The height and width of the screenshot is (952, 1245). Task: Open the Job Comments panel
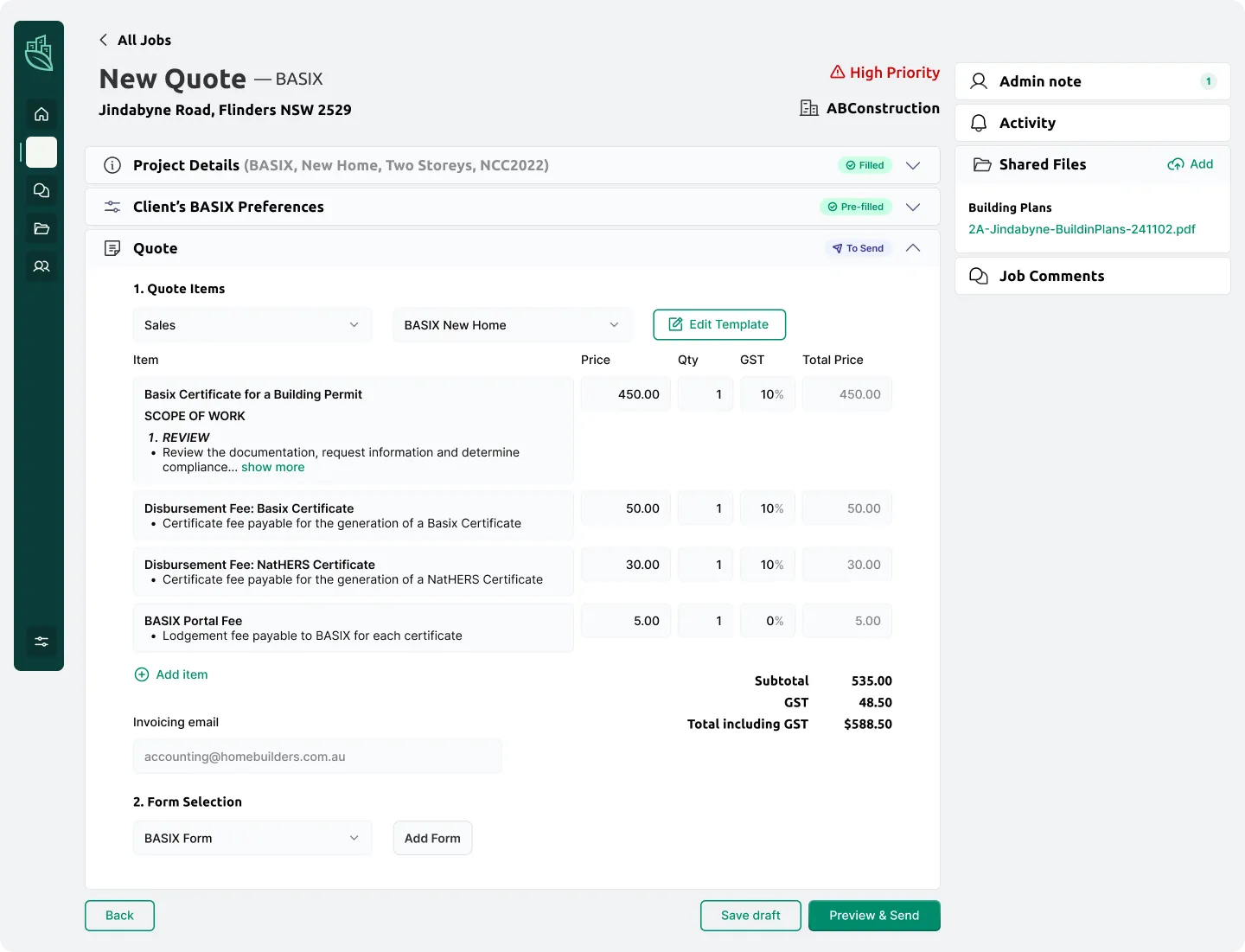1051,276
